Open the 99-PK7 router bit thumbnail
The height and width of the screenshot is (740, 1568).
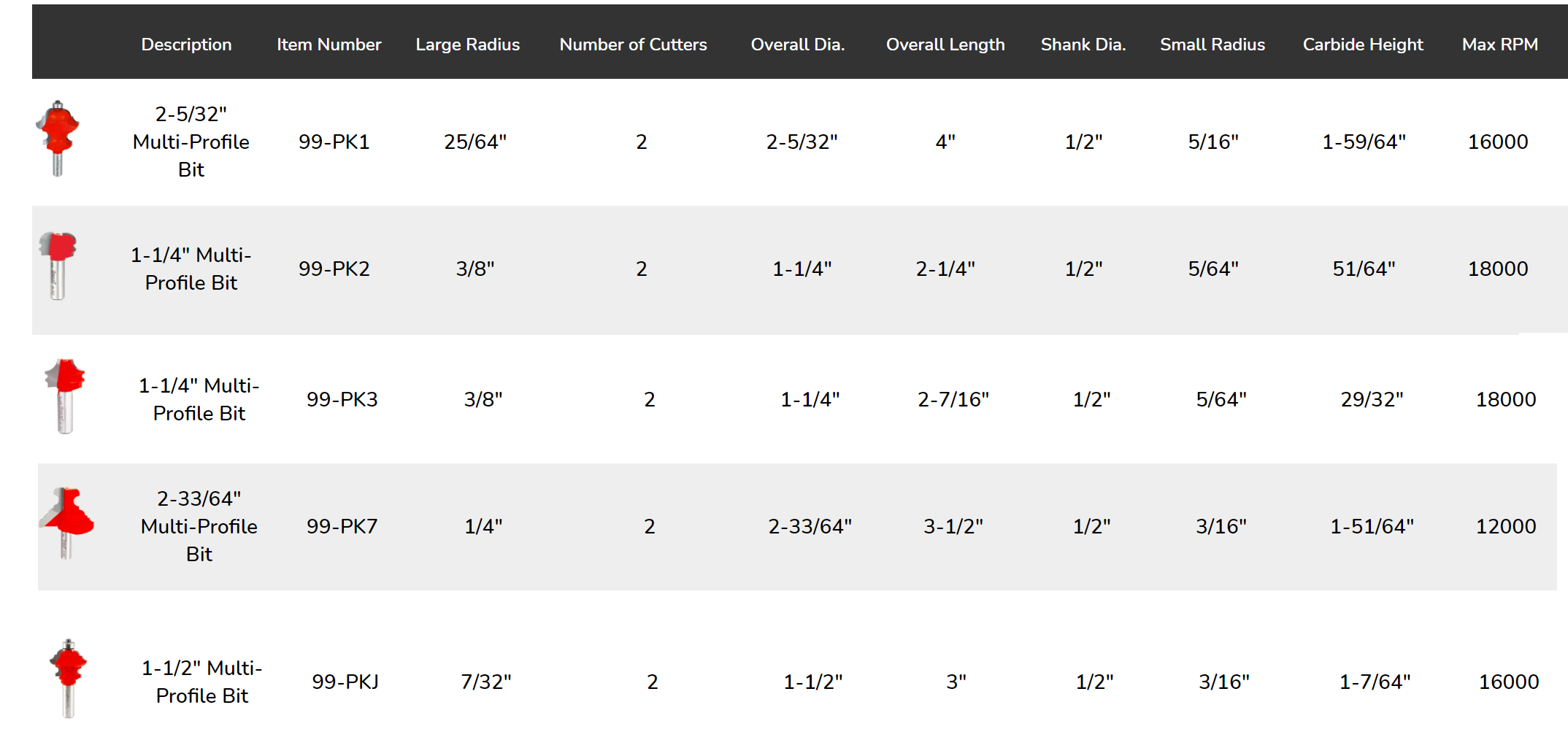coord(66,523)
